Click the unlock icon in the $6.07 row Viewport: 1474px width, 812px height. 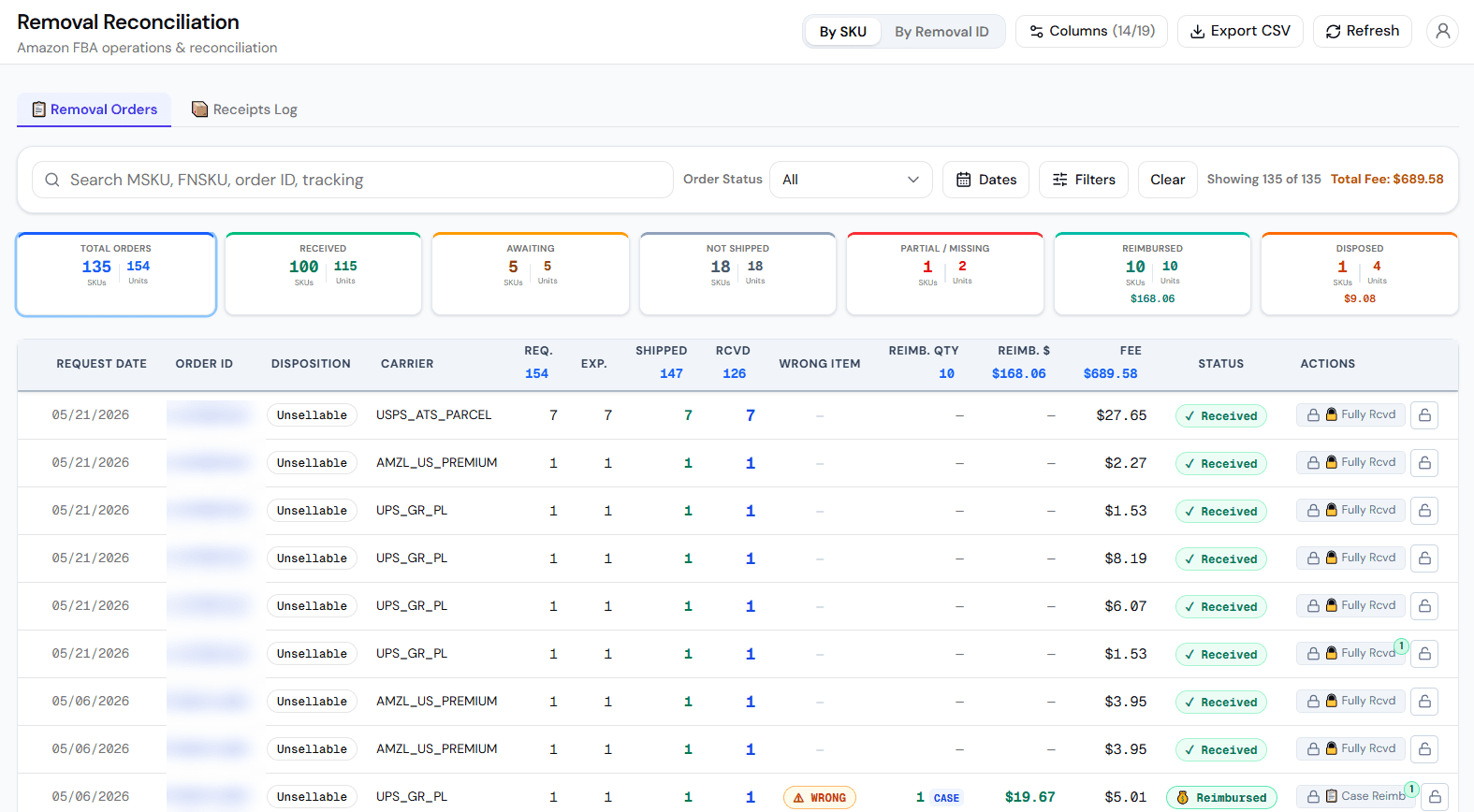[1424, 605]
